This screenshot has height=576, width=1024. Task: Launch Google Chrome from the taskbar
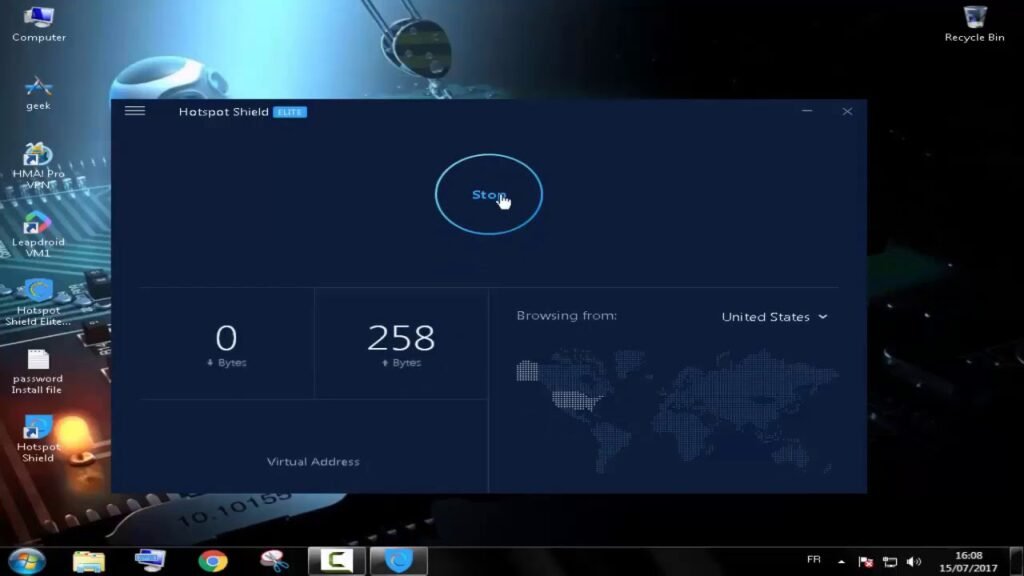(213, 561)
